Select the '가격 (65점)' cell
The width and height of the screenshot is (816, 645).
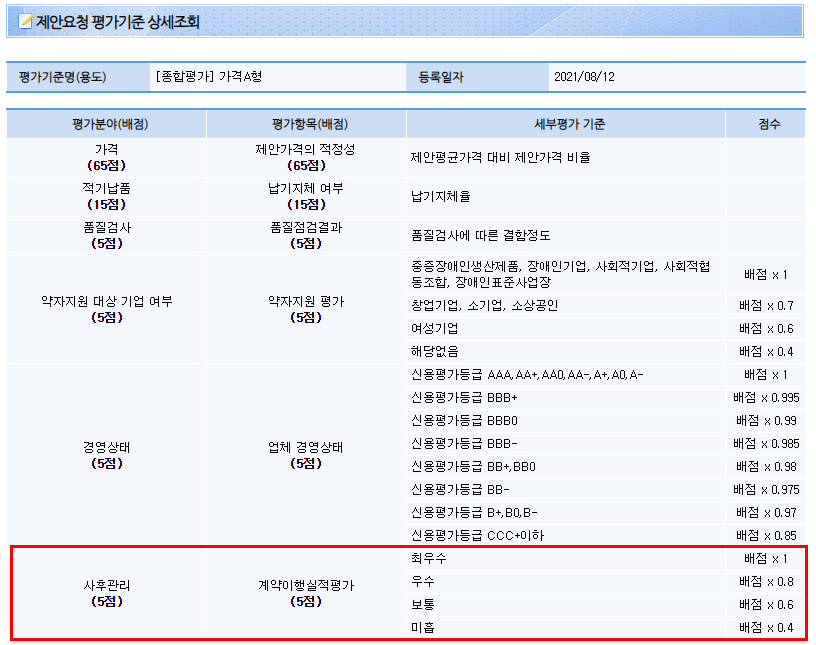pos(107,158)
